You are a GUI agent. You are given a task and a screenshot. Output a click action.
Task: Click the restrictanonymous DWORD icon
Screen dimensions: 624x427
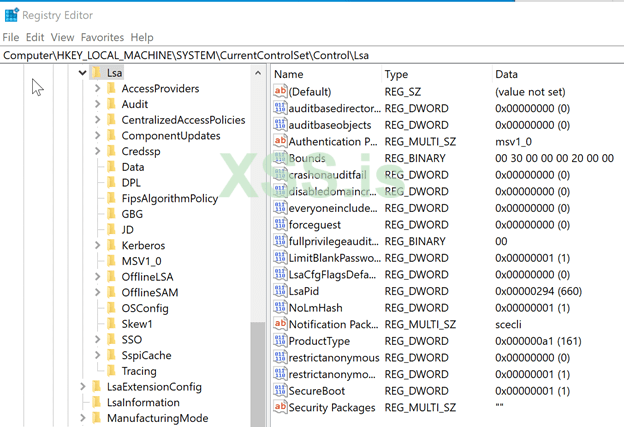[280, 357]
